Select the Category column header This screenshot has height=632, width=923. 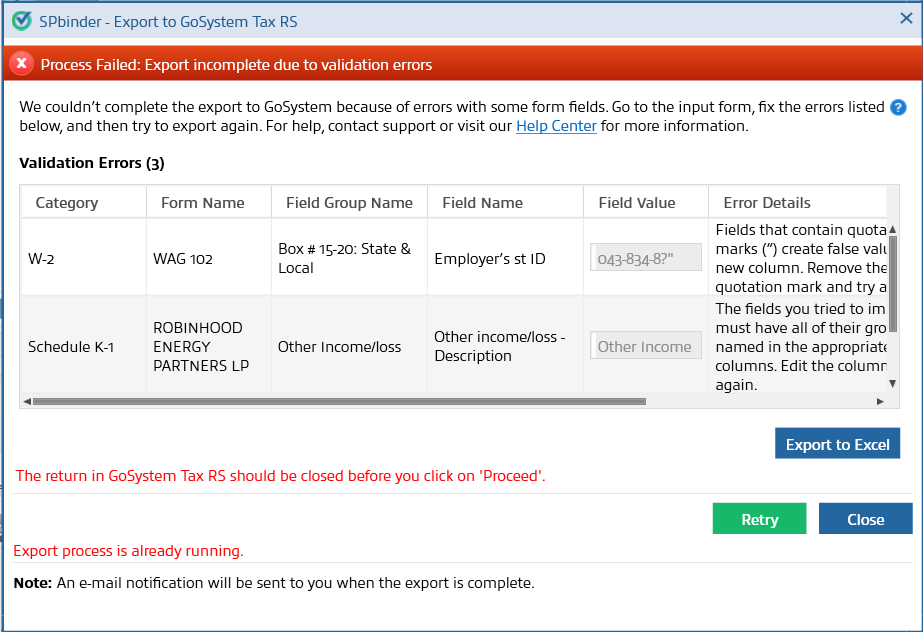pos(67,202)
